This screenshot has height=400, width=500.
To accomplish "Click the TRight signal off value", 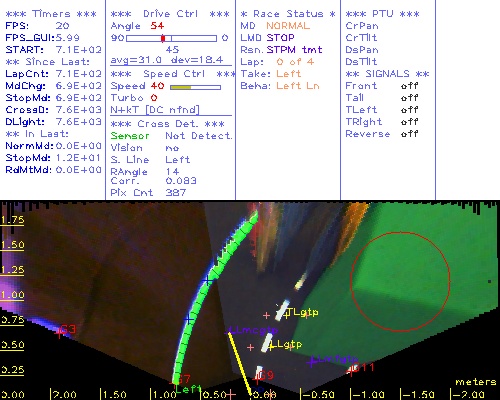I will point(409,122).
